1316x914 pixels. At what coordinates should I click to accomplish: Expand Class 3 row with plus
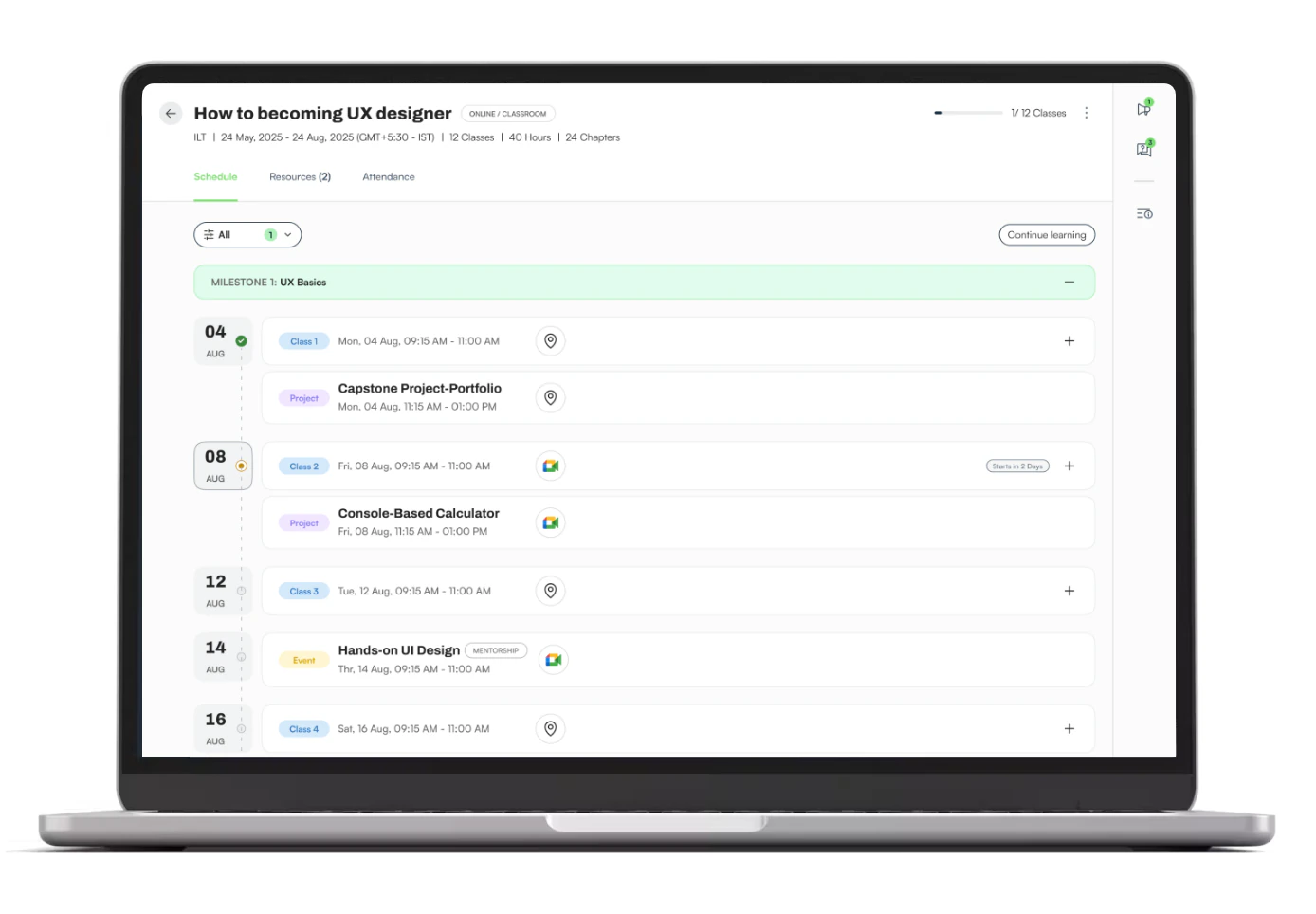pos(1069,592)
